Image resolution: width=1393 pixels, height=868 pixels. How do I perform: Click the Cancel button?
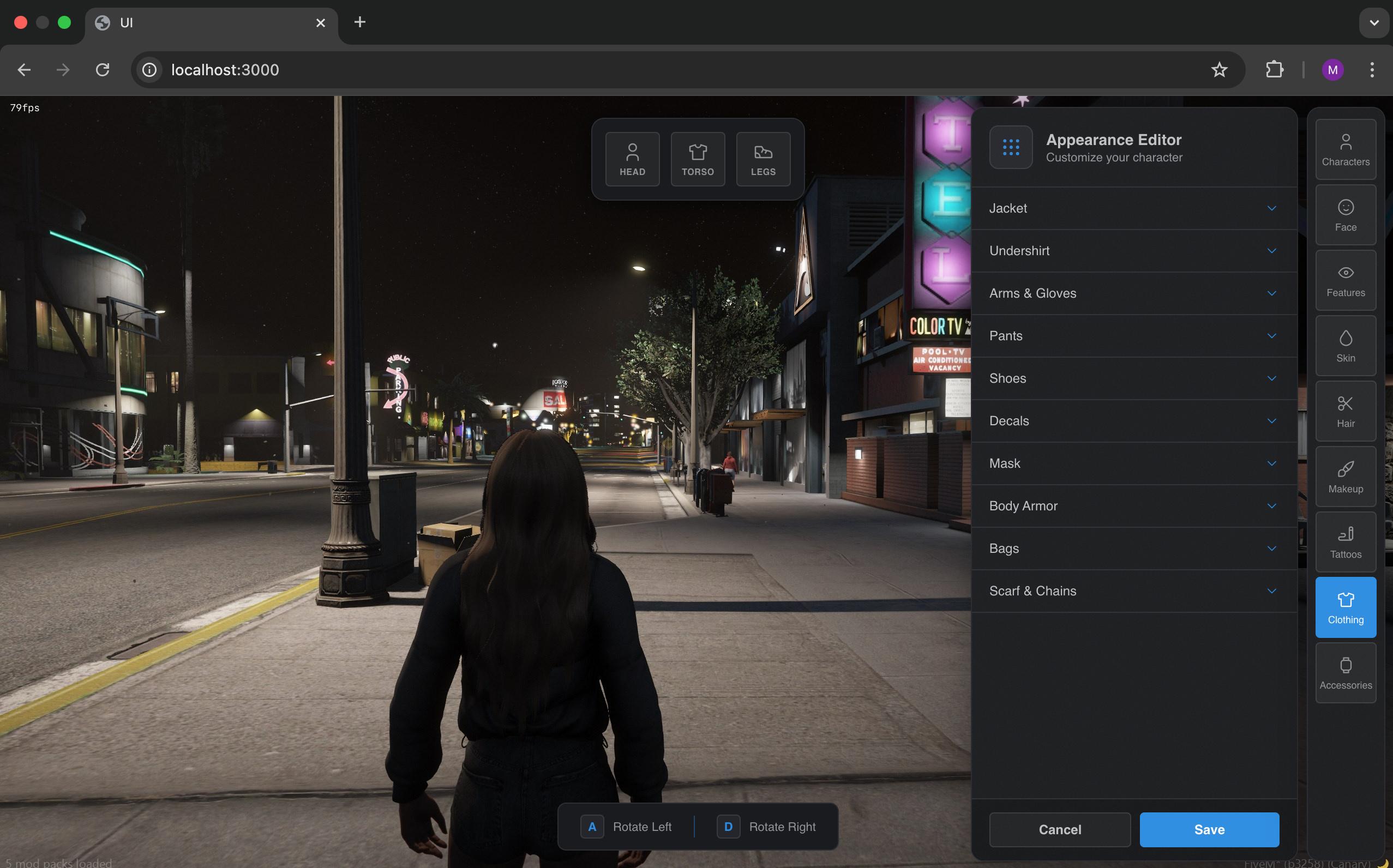tap(1059, 829)
